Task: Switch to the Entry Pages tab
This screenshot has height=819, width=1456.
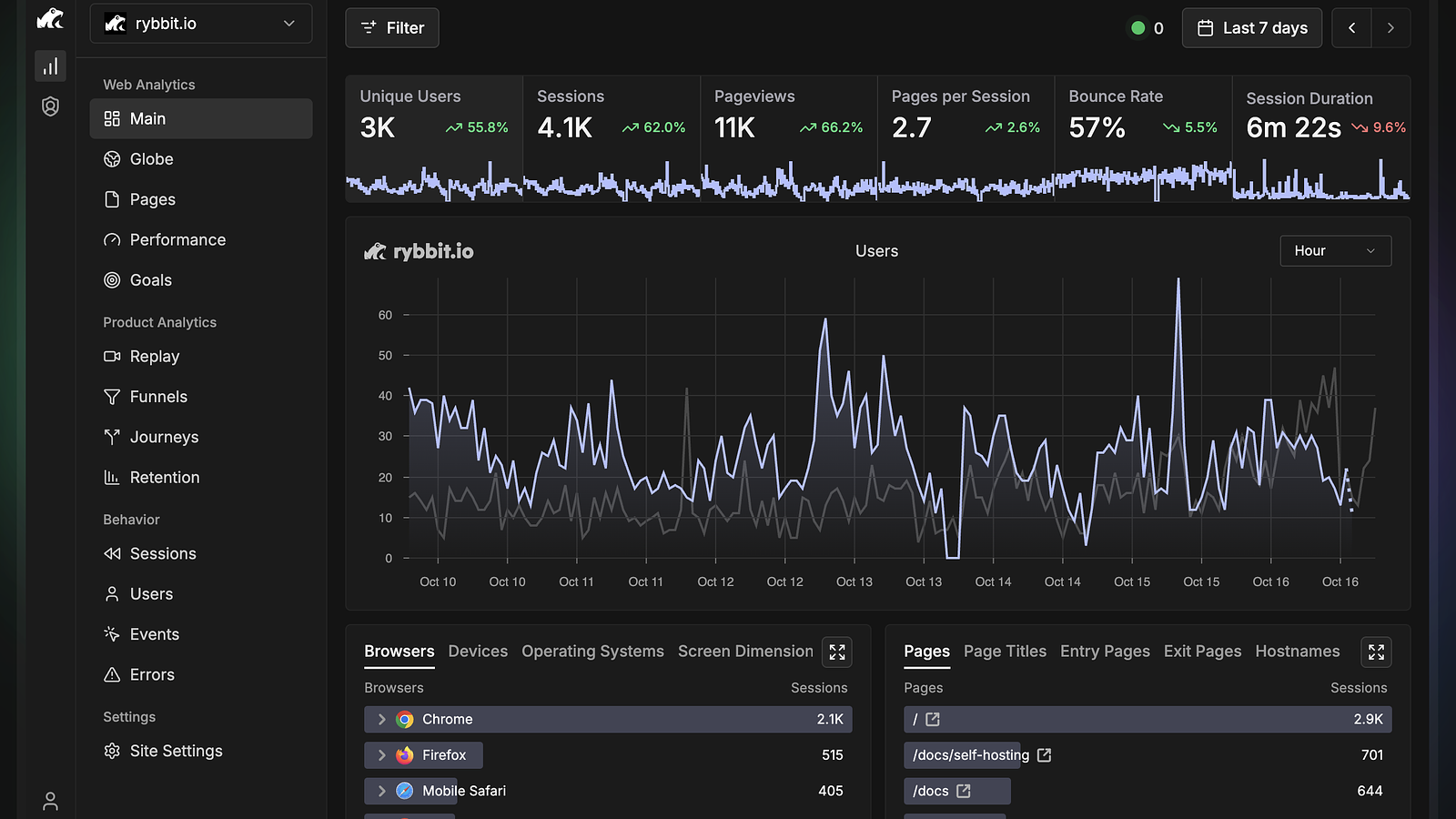Action: [1105, 652]
